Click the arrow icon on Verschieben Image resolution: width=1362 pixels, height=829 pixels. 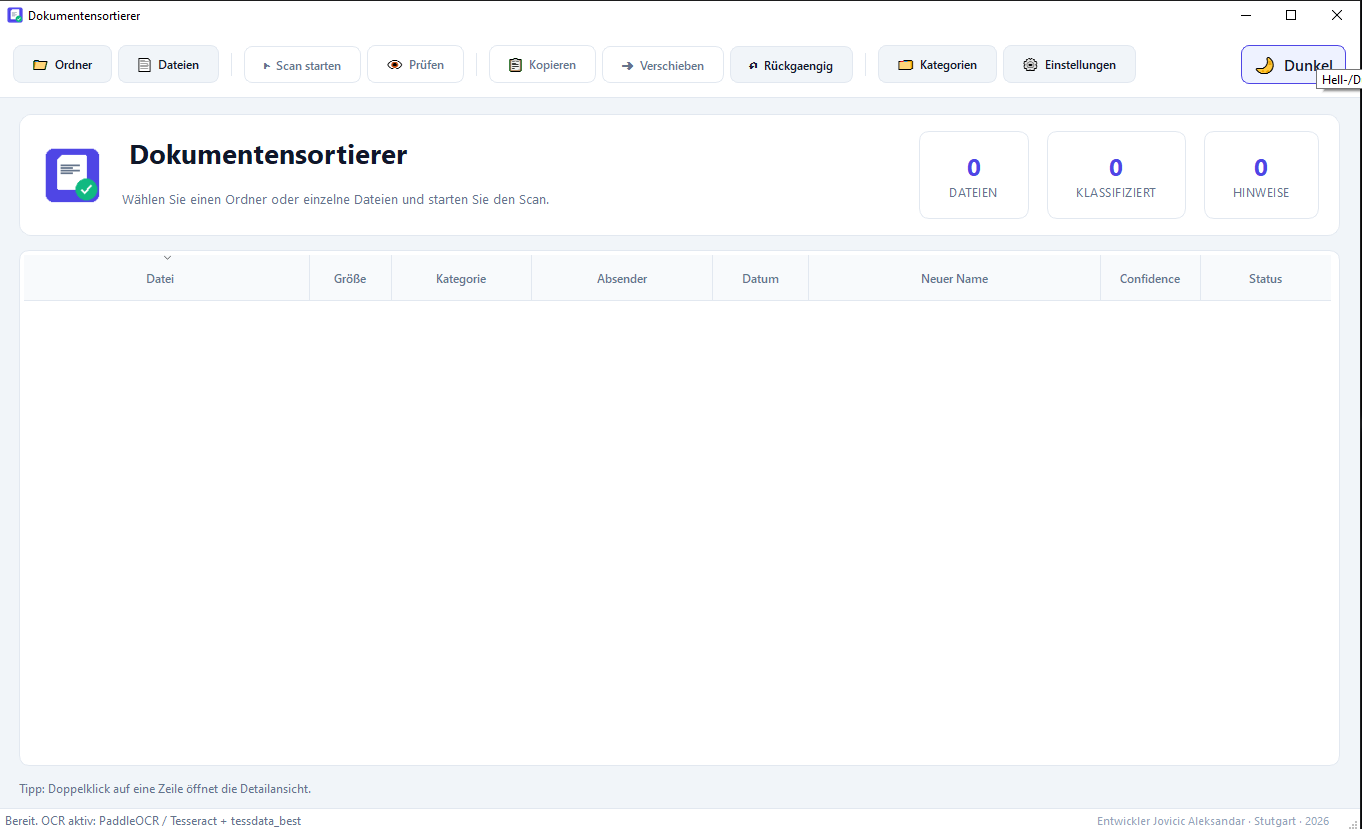click(x=627, y=66)
